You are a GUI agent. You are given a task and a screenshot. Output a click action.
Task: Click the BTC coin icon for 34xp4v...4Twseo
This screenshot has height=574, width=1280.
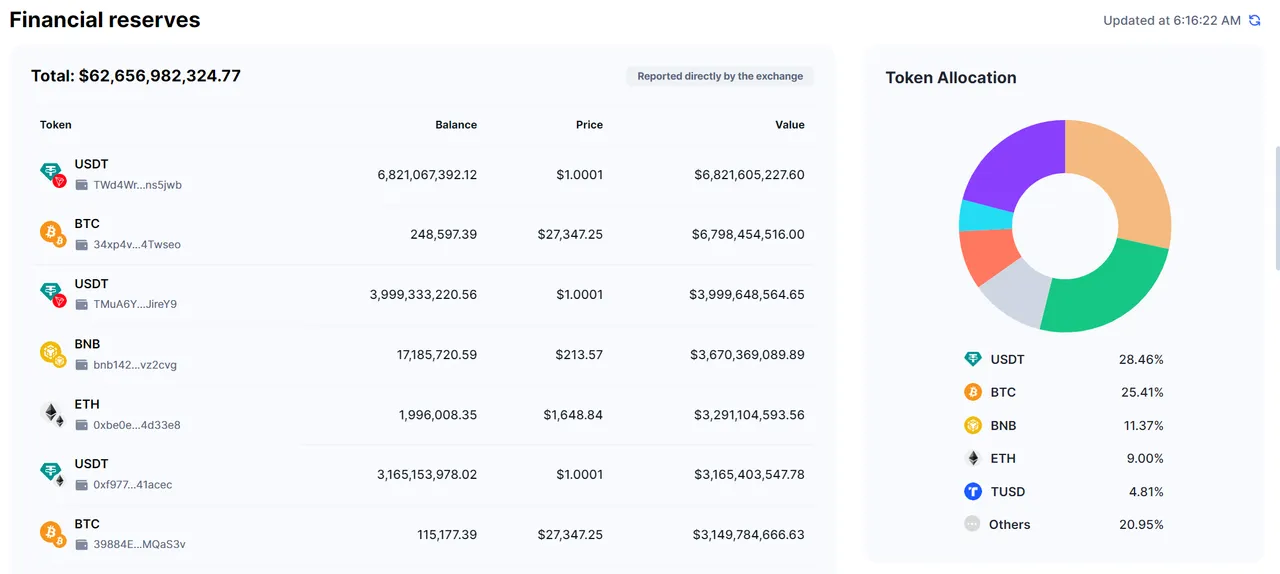52,234
